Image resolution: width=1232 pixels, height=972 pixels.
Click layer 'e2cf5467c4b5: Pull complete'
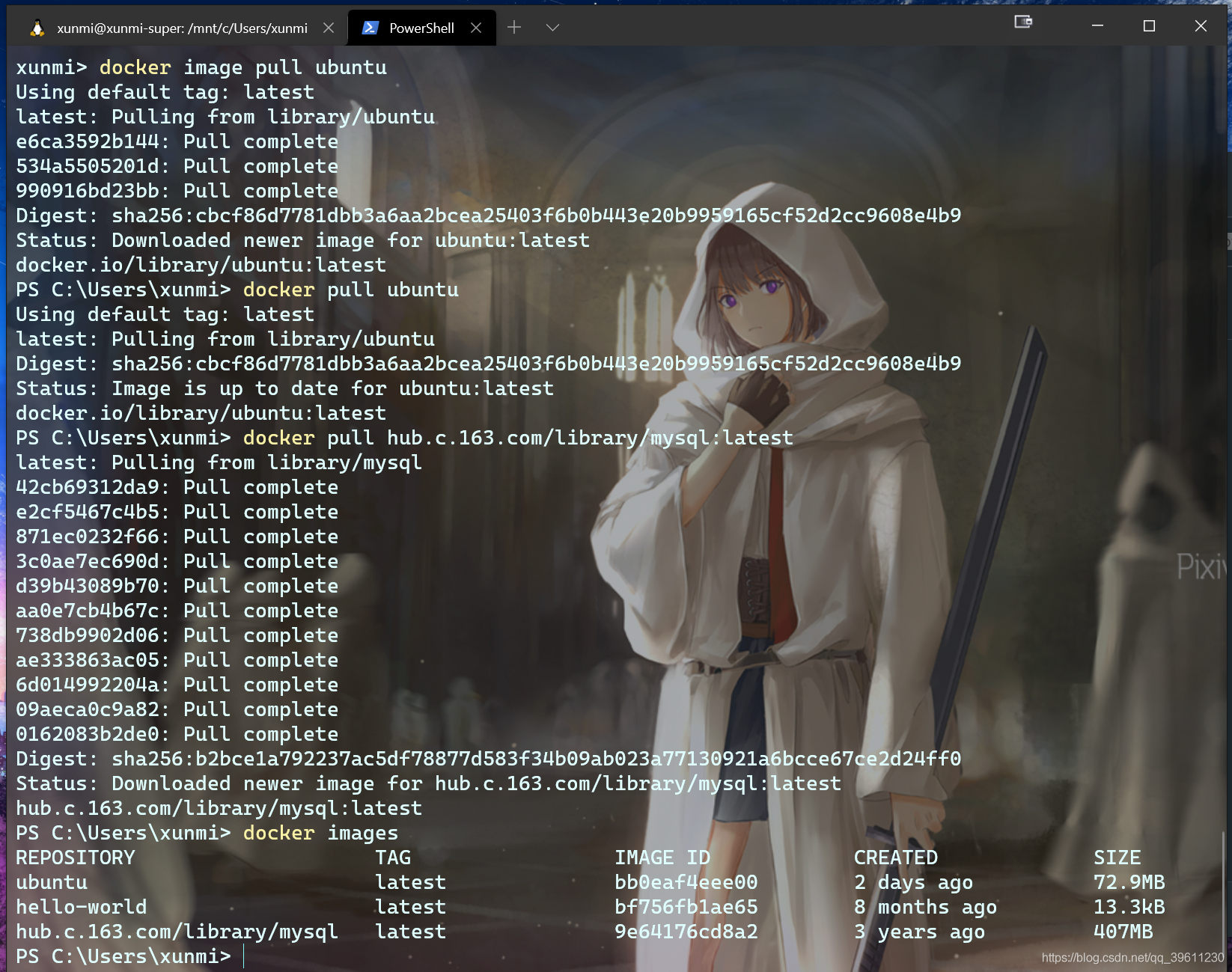pos(177,512)
